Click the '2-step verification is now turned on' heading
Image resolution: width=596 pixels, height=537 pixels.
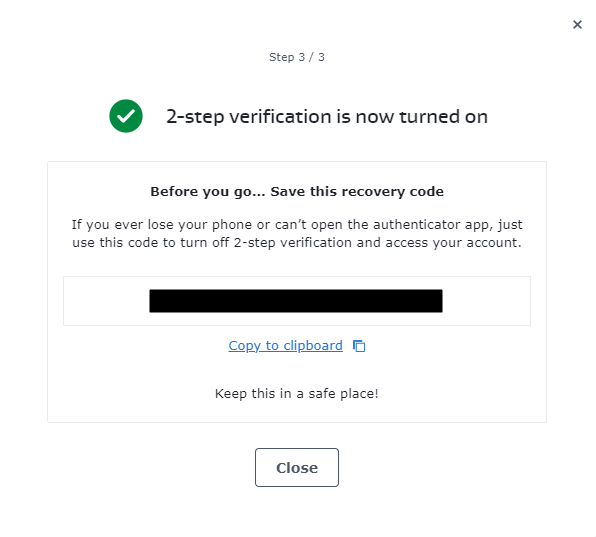coord(327,117)
